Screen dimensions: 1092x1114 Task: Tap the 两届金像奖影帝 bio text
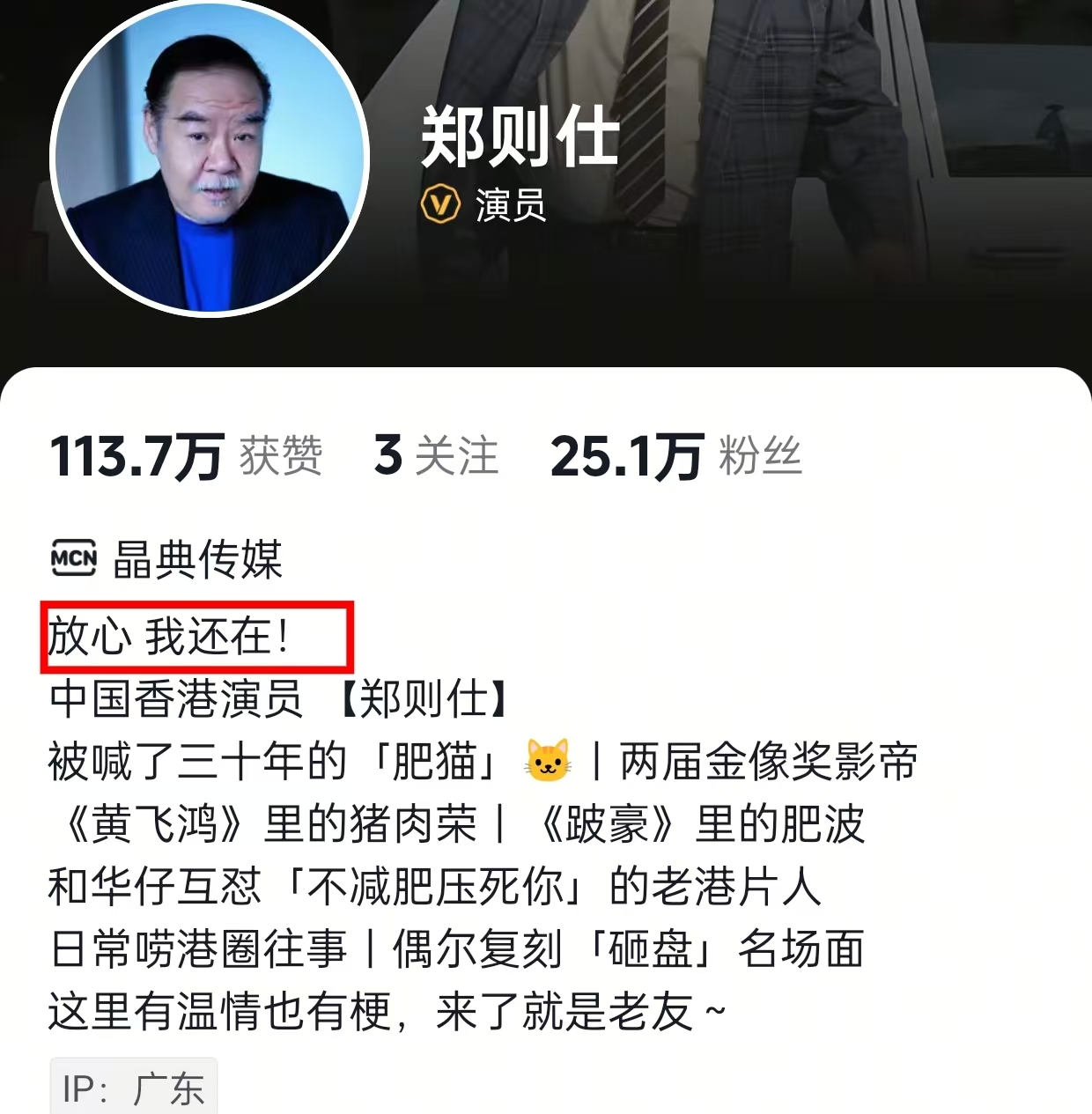(x=768, y=761)
